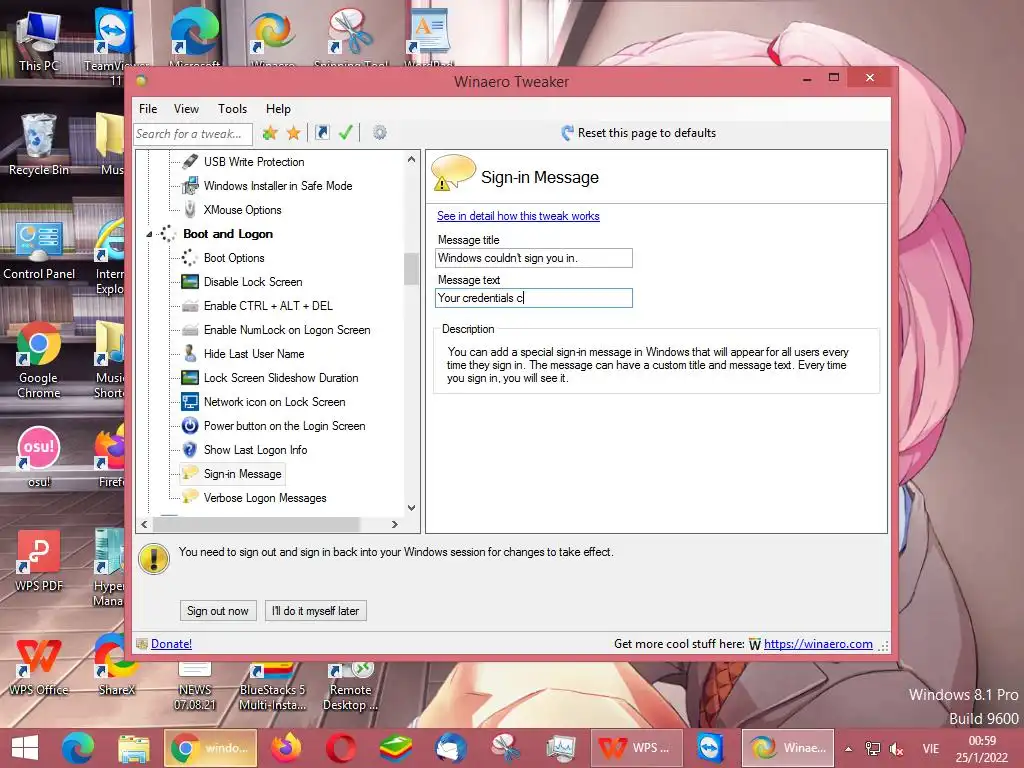Click volume muted tray icon
Viewport: 1024px width, 768px height.
click(897, 749)
